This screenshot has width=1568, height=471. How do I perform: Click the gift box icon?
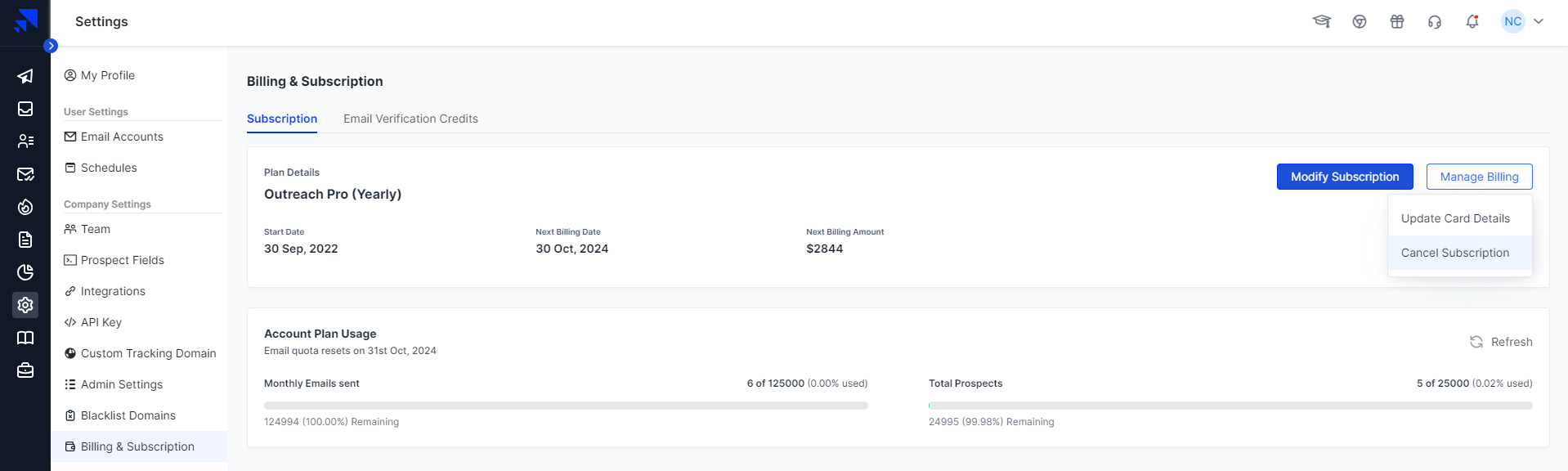click(x=1397, y=21)
